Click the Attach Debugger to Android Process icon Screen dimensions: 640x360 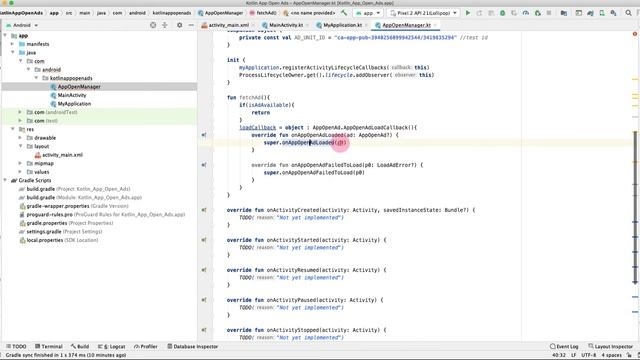click(538, 13)
